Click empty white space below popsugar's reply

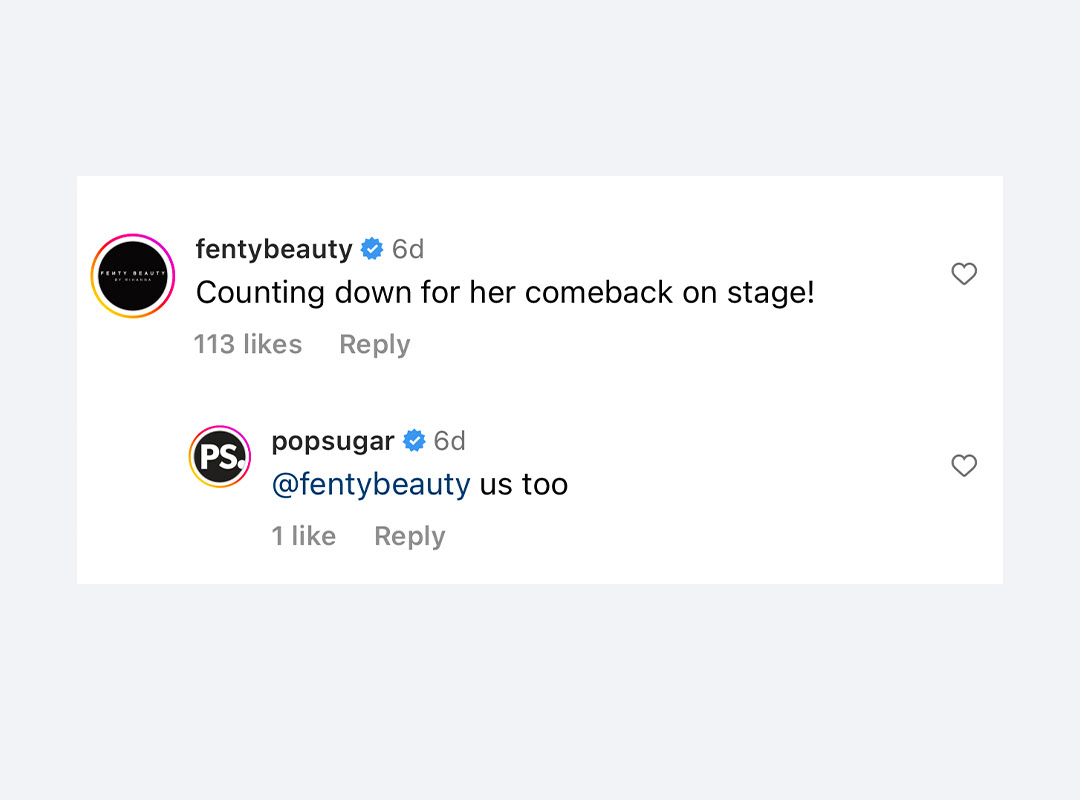coord(539,568)
